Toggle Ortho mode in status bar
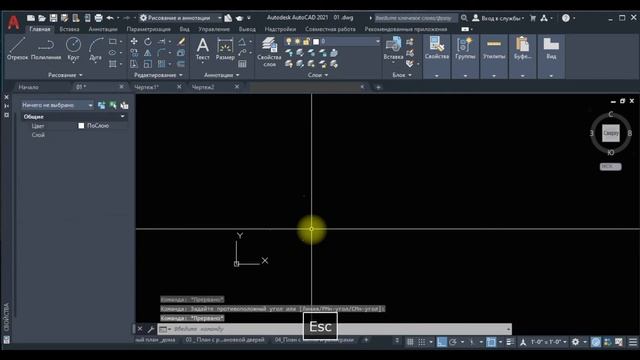The height and width of the screenshot is (360, 640). coord(441,342)
